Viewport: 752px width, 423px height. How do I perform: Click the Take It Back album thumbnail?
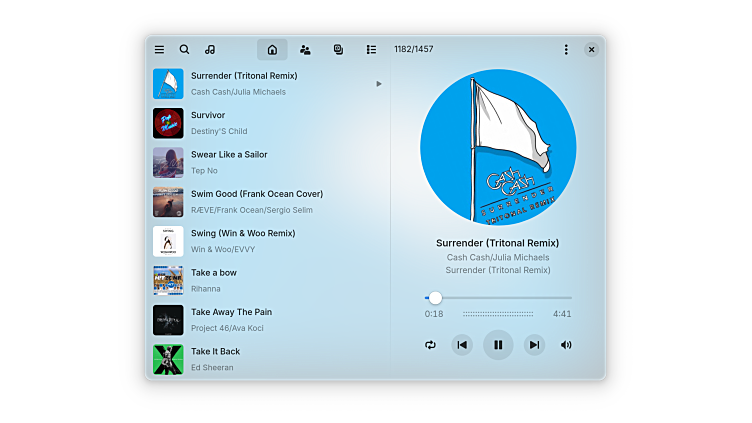pyautogui.click(x=168, y=359)
